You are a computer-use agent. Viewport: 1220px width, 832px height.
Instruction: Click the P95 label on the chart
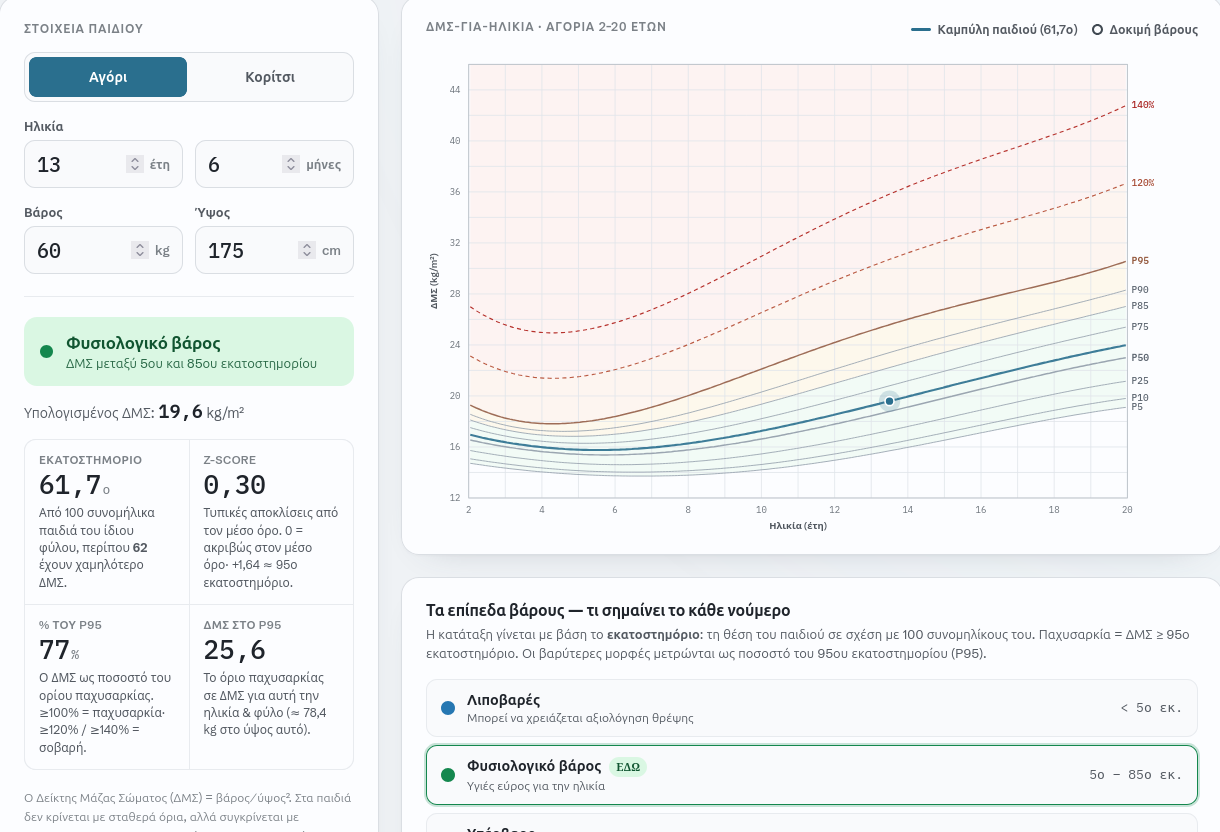point(1140,261)
